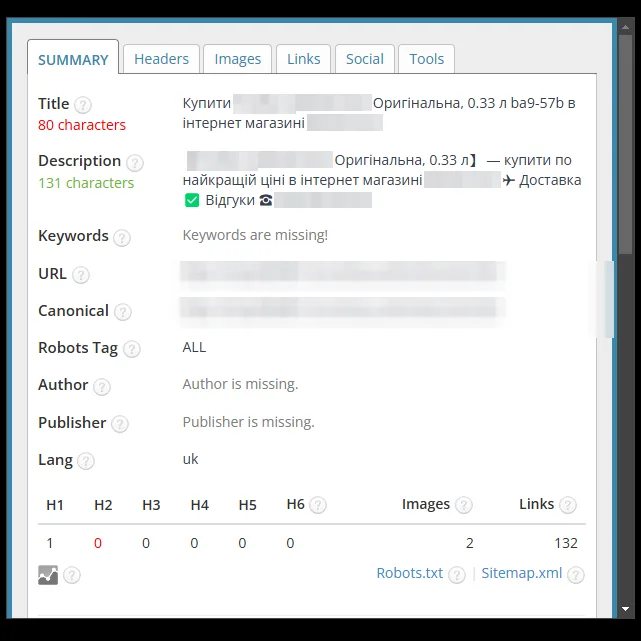Screen dimensions: 641x641
Task: Open the Tools tab
Action: (x=426, y=59)
